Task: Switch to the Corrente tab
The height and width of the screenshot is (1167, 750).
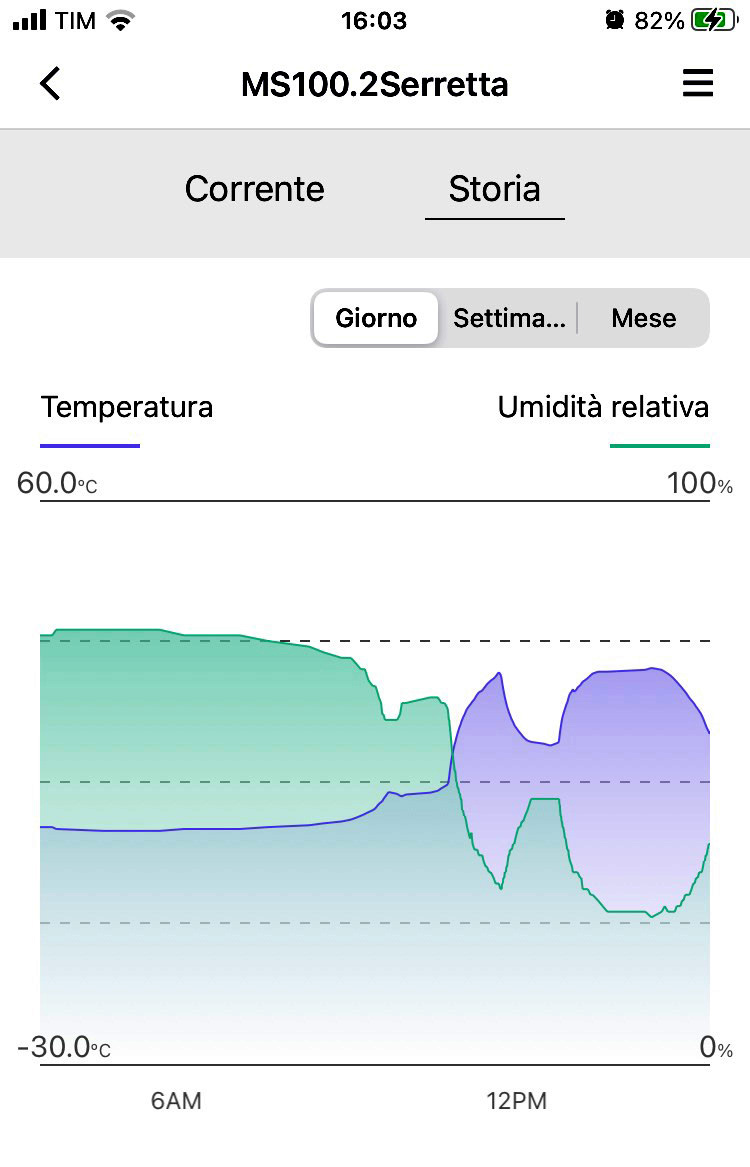Action: pos(254,189)
